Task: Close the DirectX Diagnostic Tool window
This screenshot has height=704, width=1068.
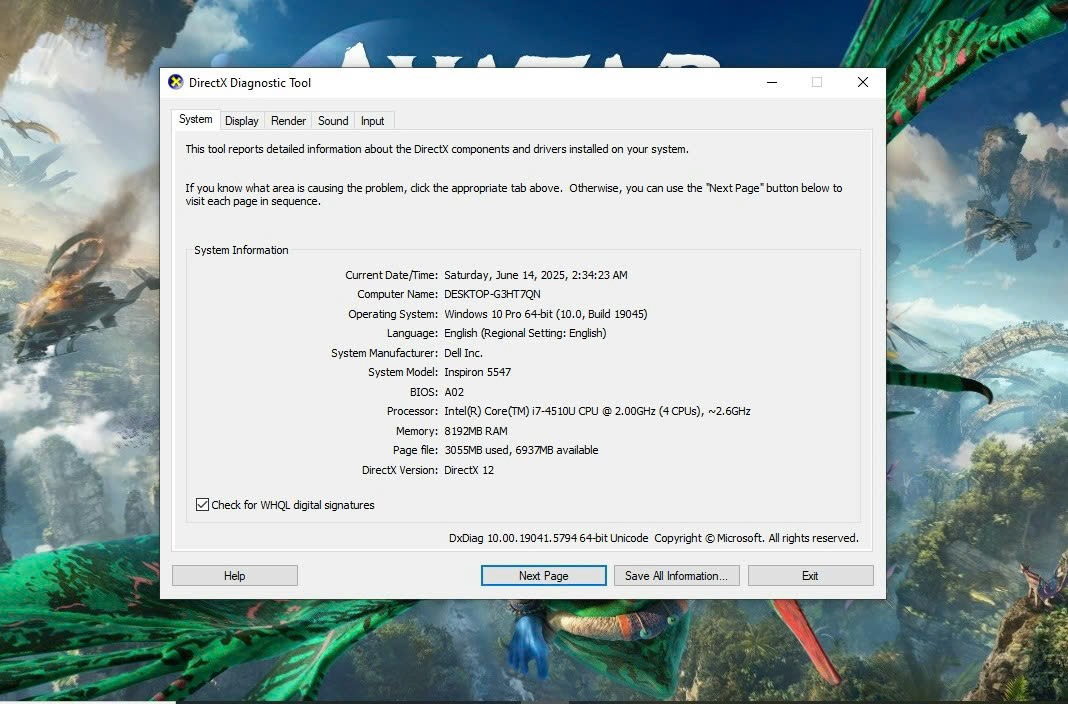Action: click(x=862, y=83)
